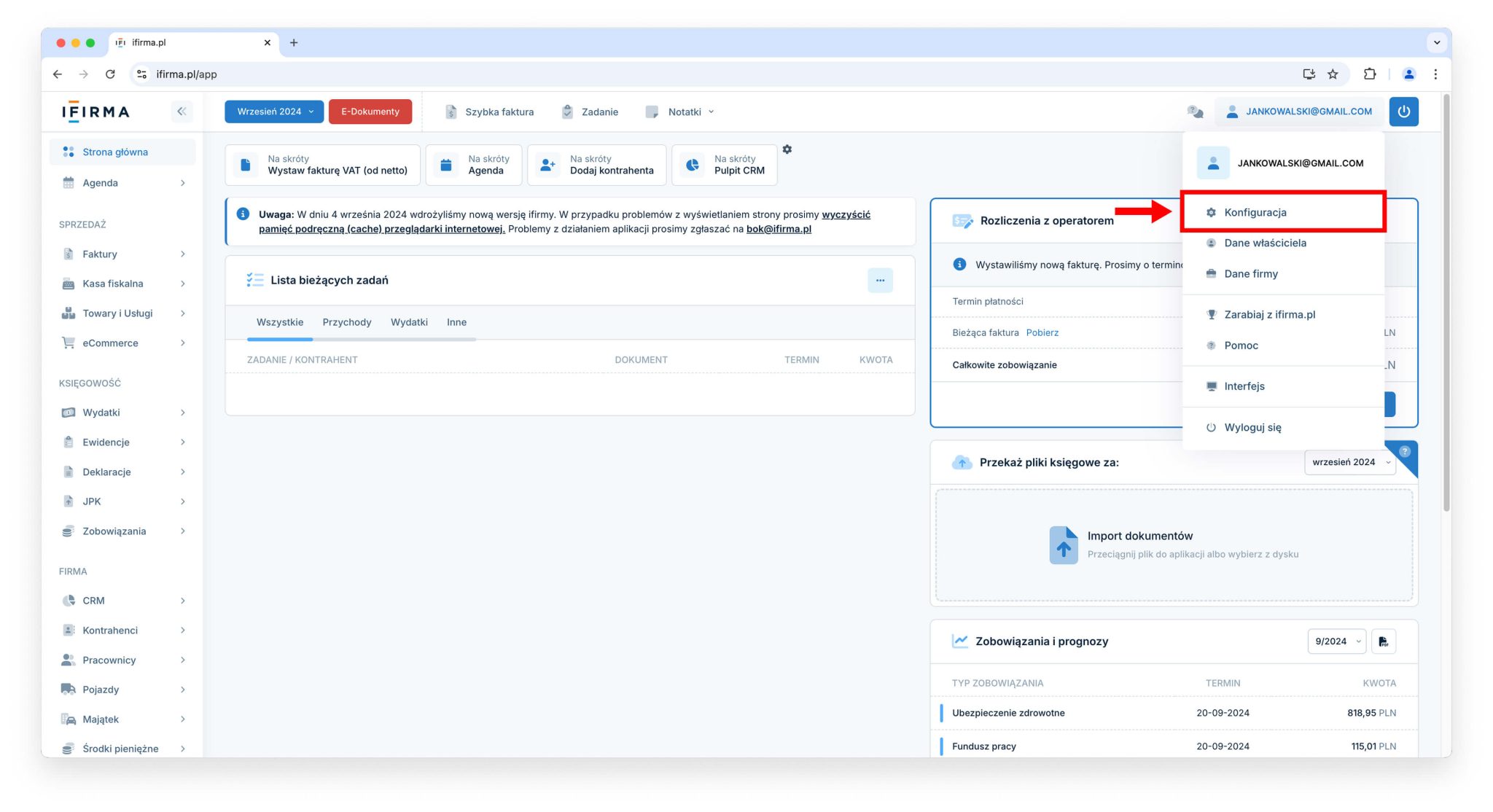Go to Strona główna in sidebar
The width and height of the screenshot is (1493, 812).
[x=123, y=152]
